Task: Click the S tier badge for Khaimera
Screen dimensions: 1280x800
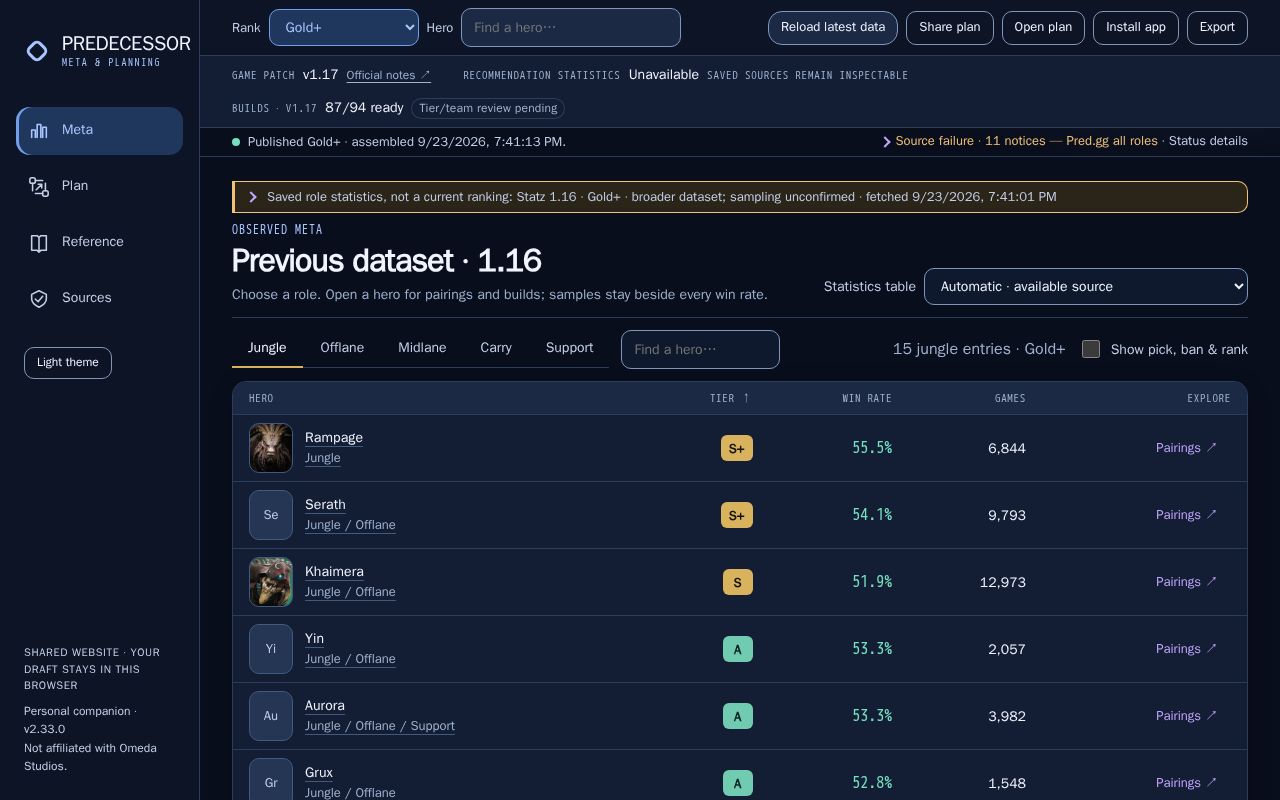Action: tap(738, 583)
